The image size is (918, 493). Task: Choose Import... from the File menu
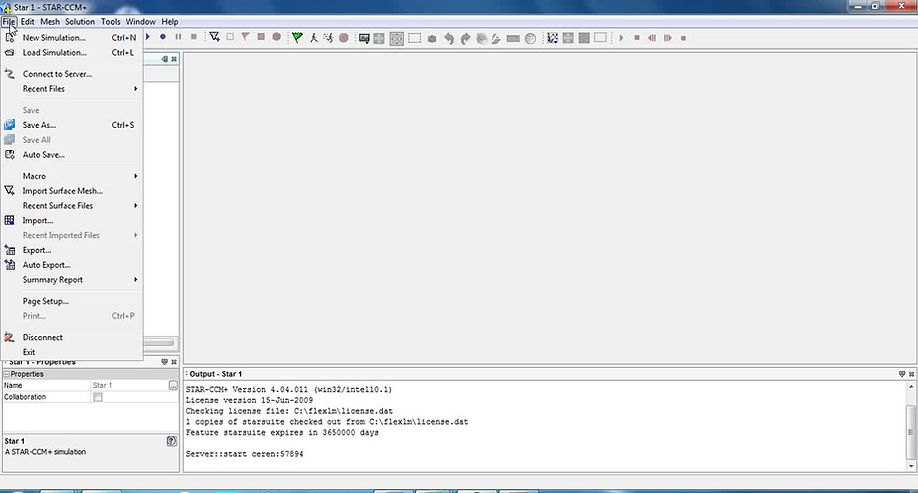coord(72,221)
